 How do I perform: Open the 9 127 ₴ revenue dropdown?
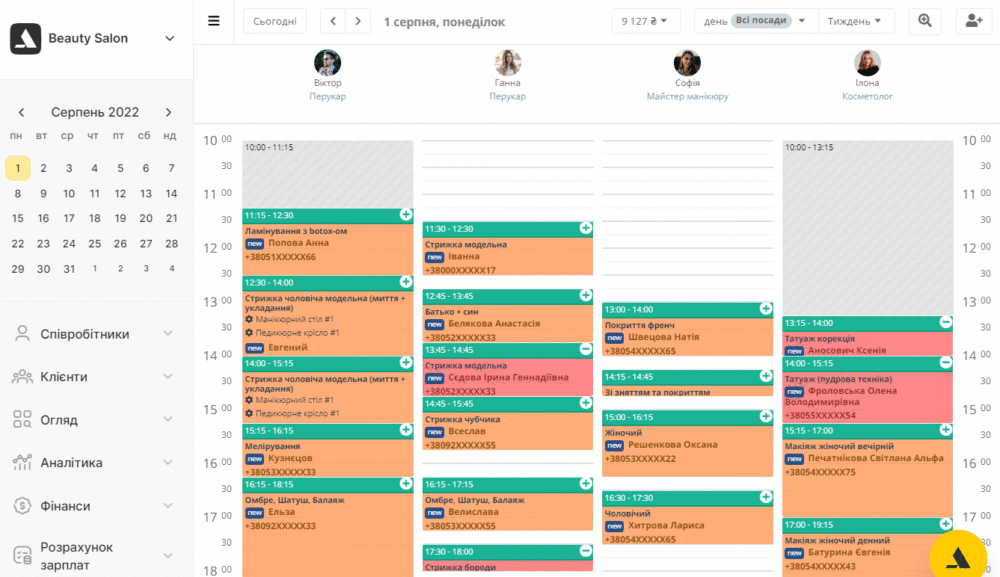[x=645, y=21]
